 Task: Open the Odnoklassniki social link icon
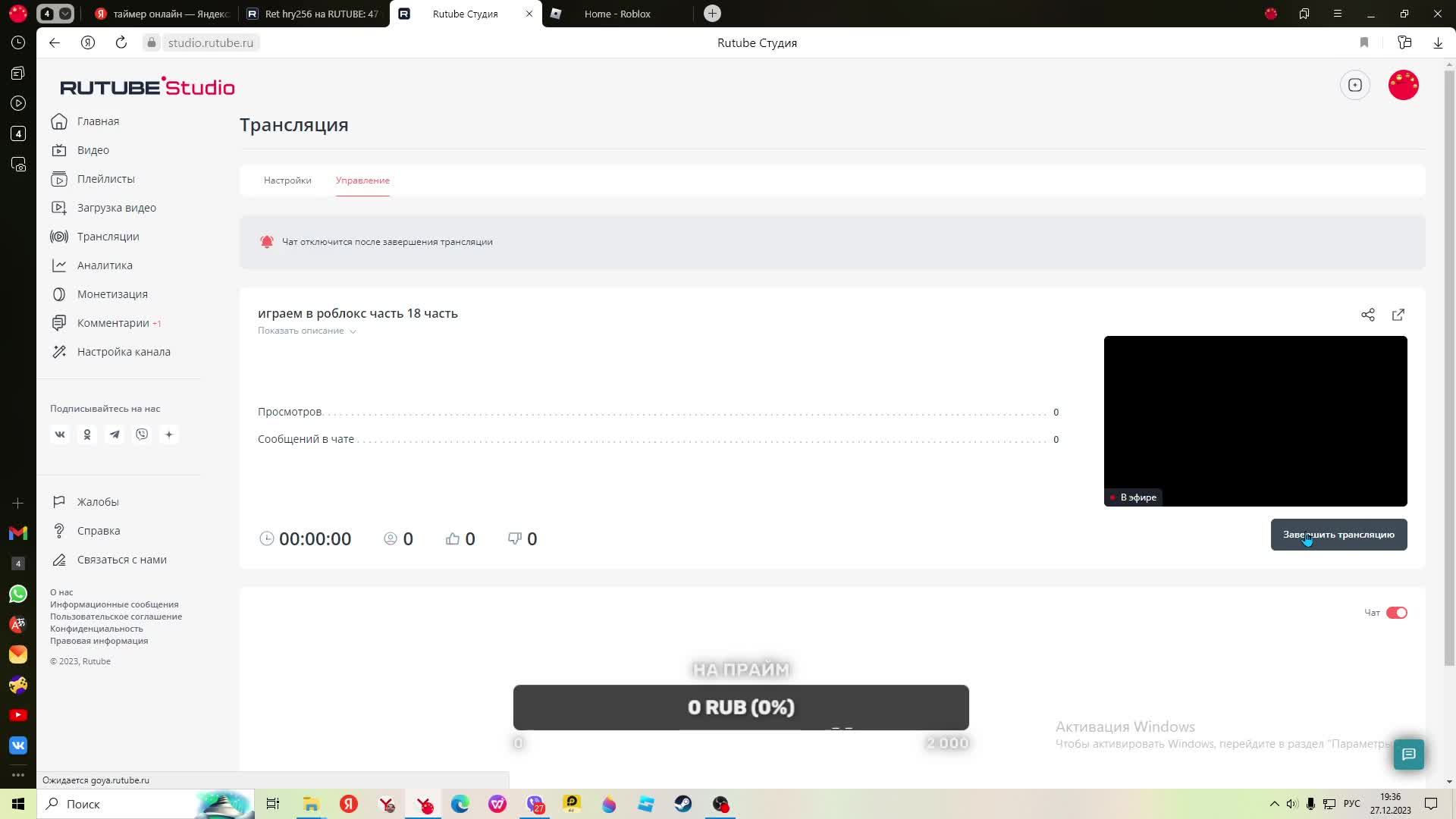[x=87, y=435]
